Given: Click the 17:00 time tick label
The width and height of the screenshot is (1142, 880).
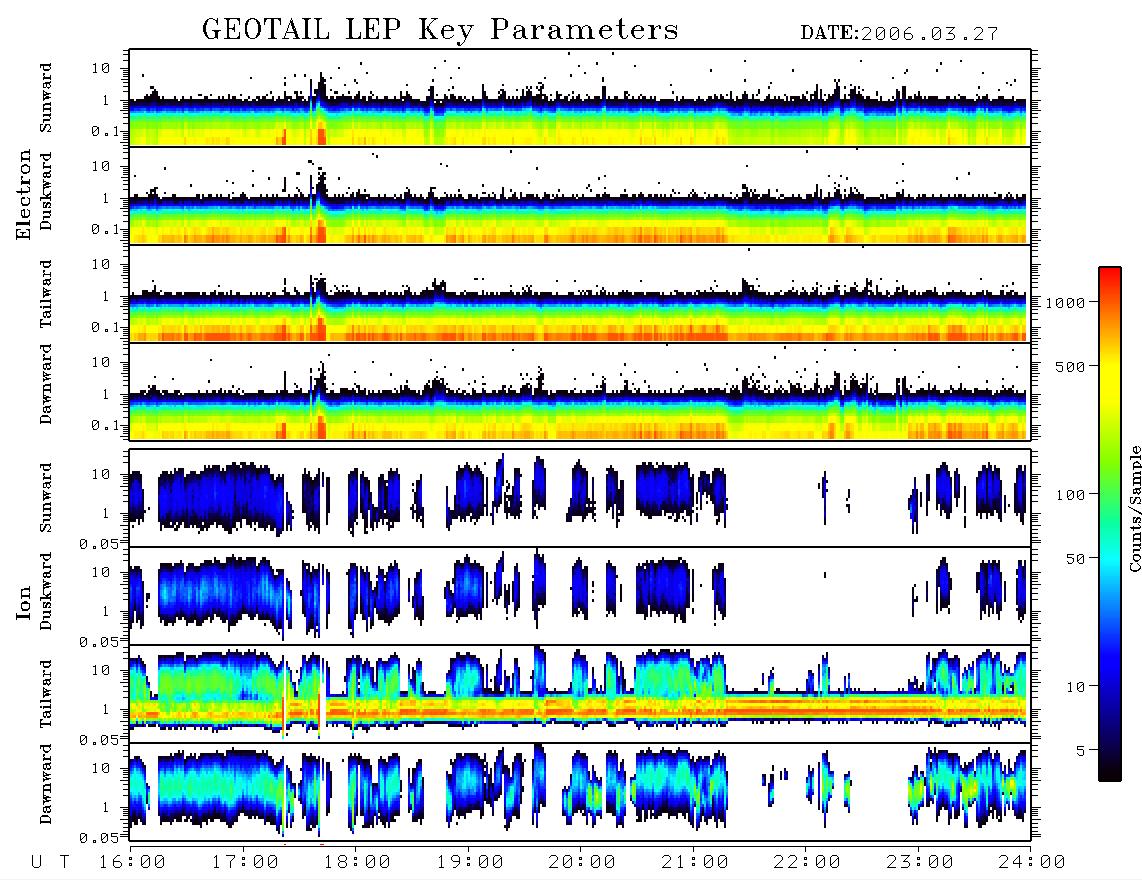Looking at the screenshot, I should tap(245, 862).
